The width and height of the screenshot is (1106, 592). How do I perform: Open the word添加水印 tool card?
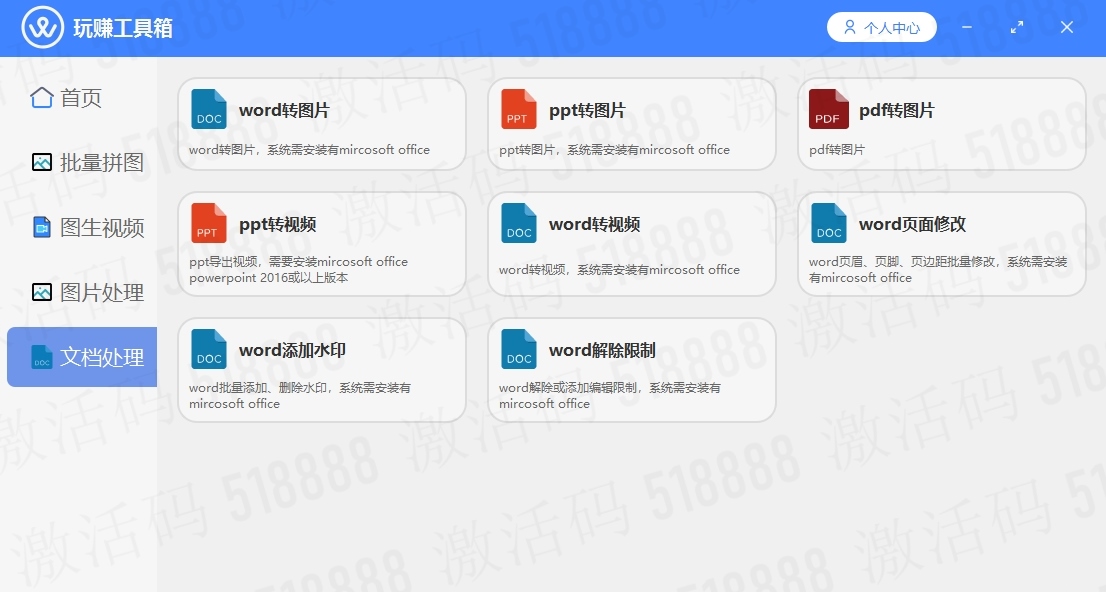click(x=322, y=370)
